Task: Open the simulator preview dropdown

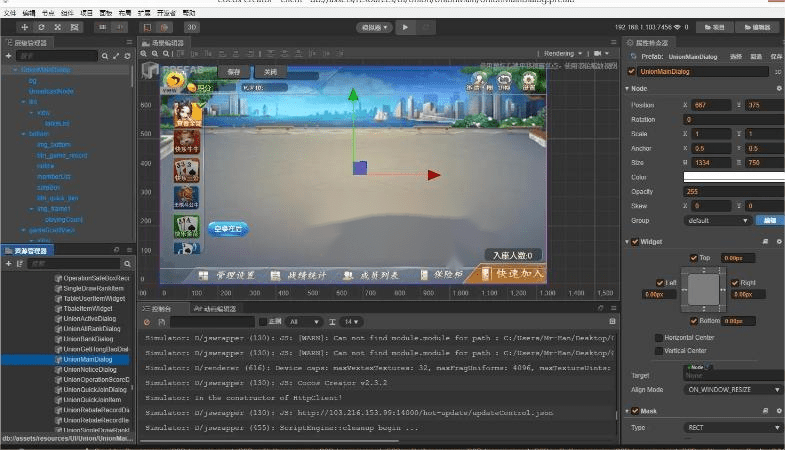Action: (x=374, y=28)
